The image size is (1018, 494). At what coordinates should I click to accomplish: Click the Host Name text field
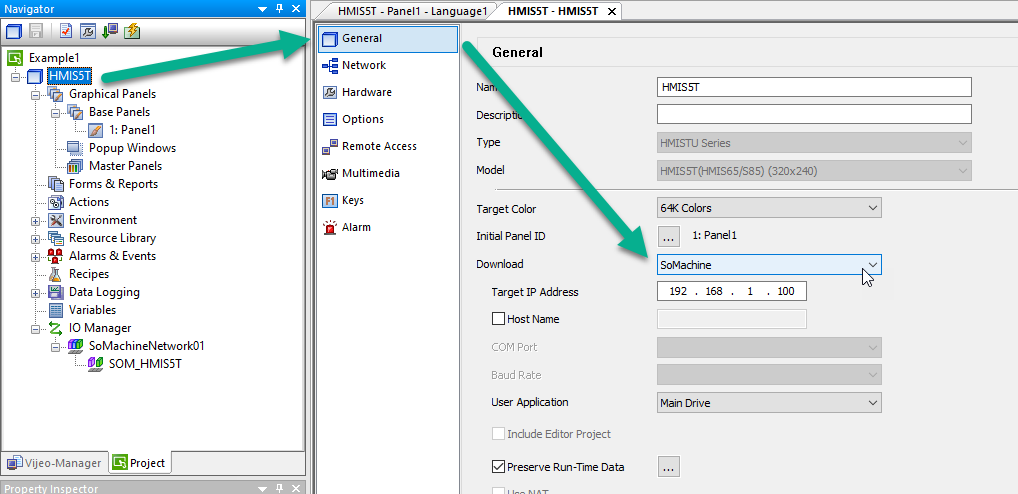(x=732, y=319)
